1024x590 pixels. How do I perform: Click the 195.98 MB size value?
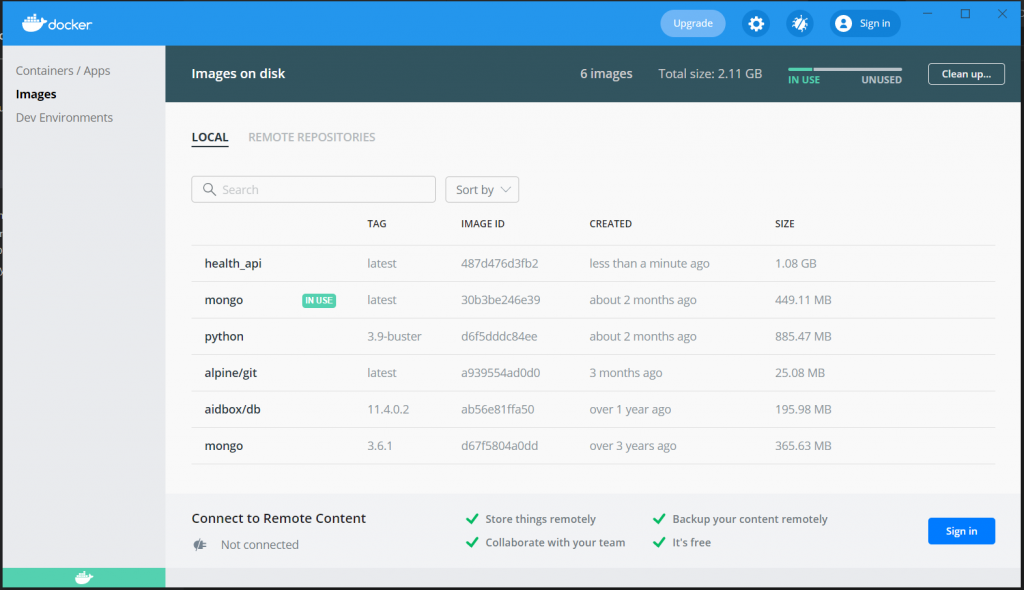(x=803, y=410)
